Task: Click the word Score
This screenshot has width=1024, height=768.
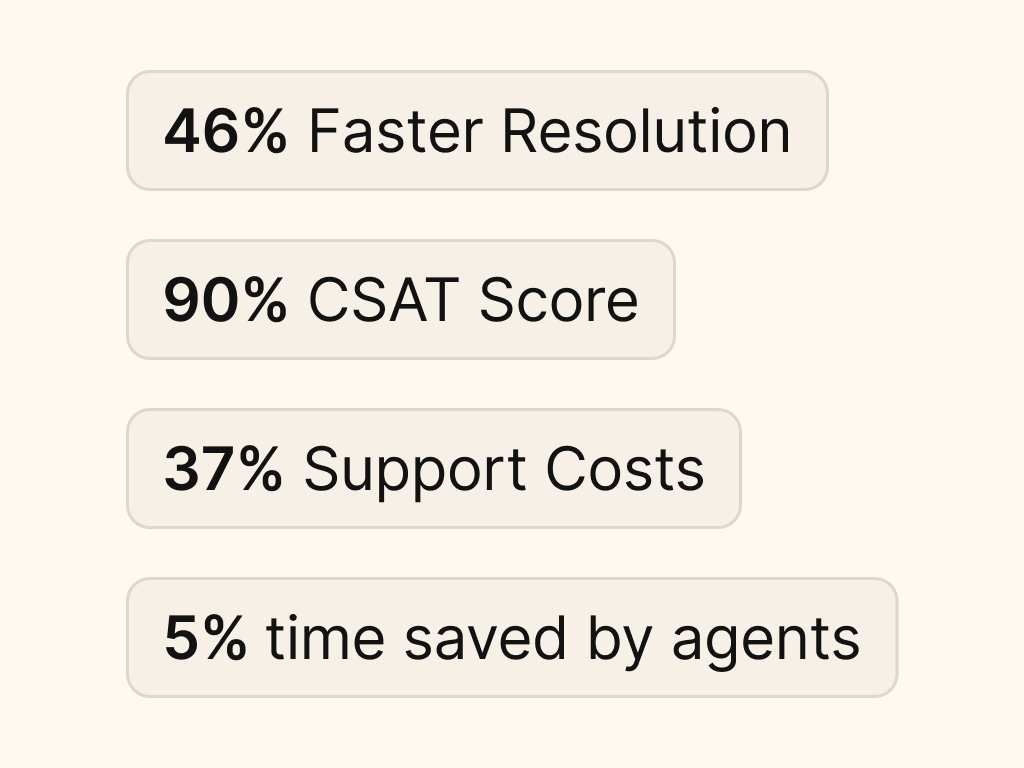Action: coord(558,300)
